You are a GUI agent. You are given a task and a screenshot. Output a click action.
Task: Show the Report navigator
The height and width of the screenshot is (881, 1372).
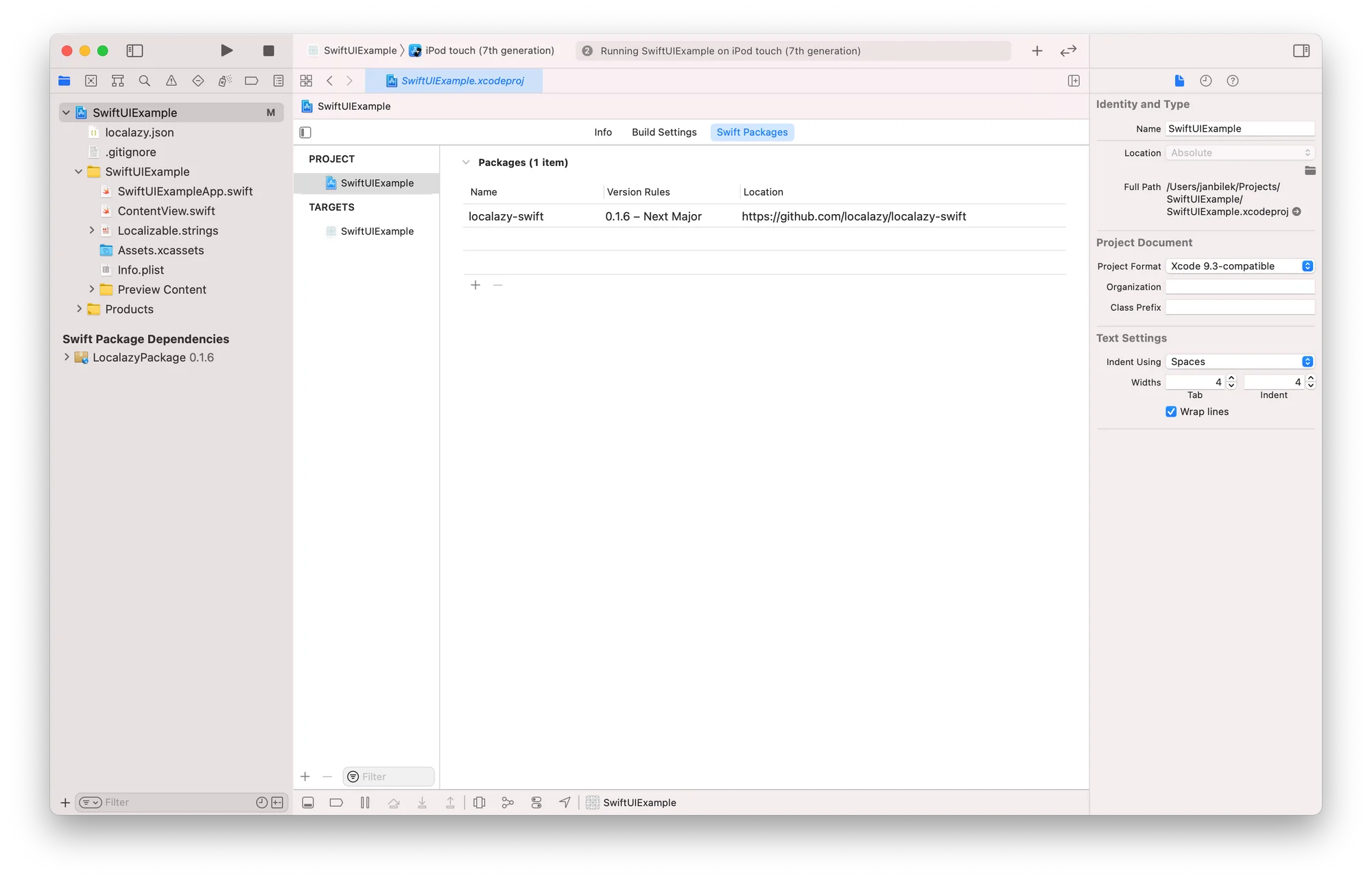click(278, 80)
